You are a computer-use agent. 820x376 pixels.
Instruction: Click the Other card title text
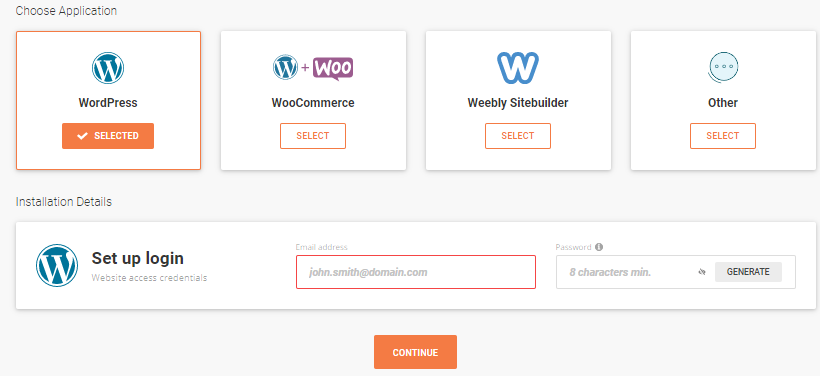coord(723,103)
